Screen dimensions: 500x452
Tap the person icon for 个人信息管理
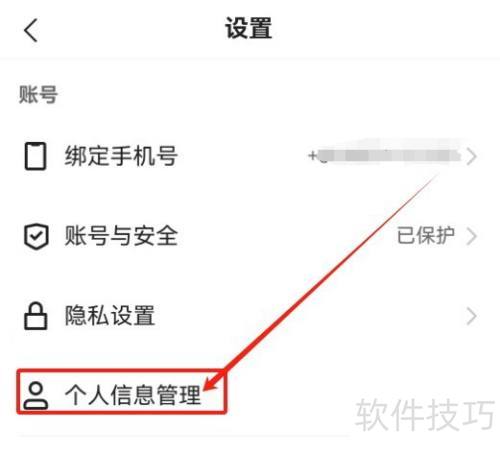36,395
